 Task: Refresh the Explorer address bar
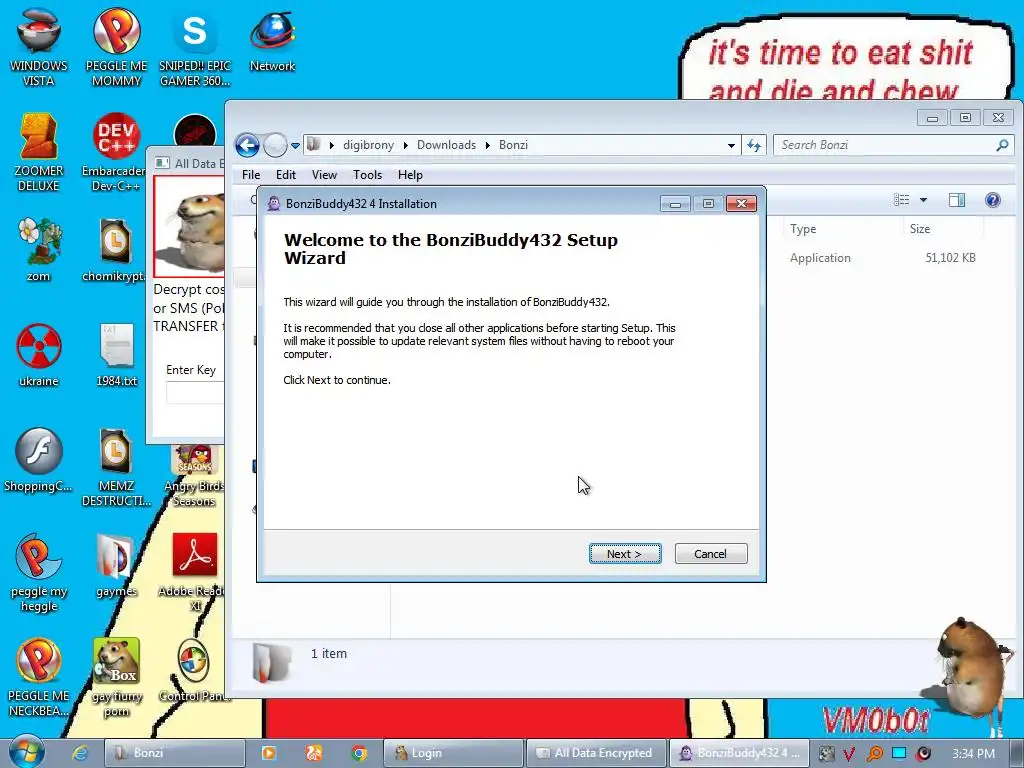(754, 145)
